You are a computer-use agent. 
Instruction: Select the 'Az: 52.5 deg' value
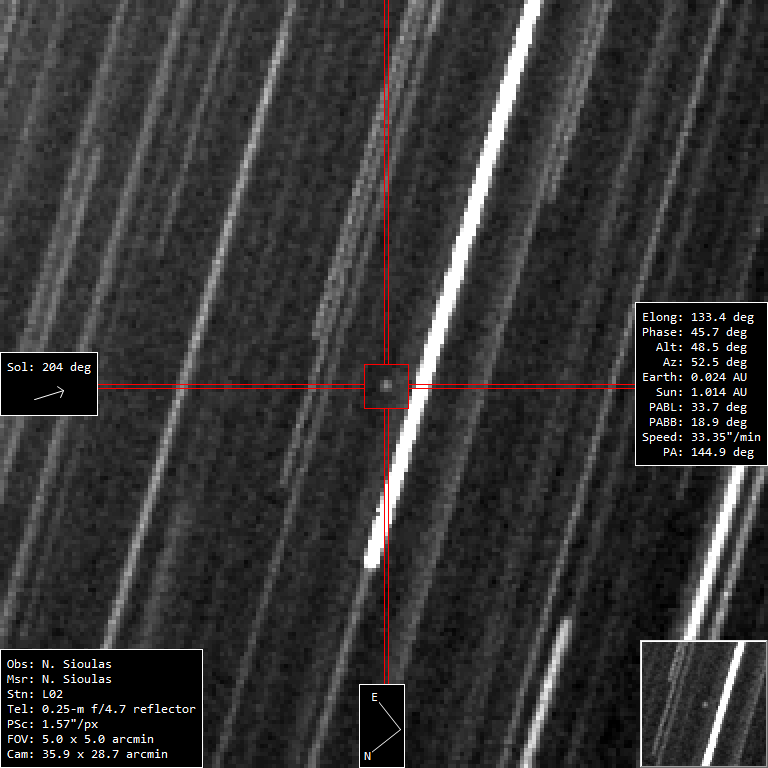tap(705, 362)
